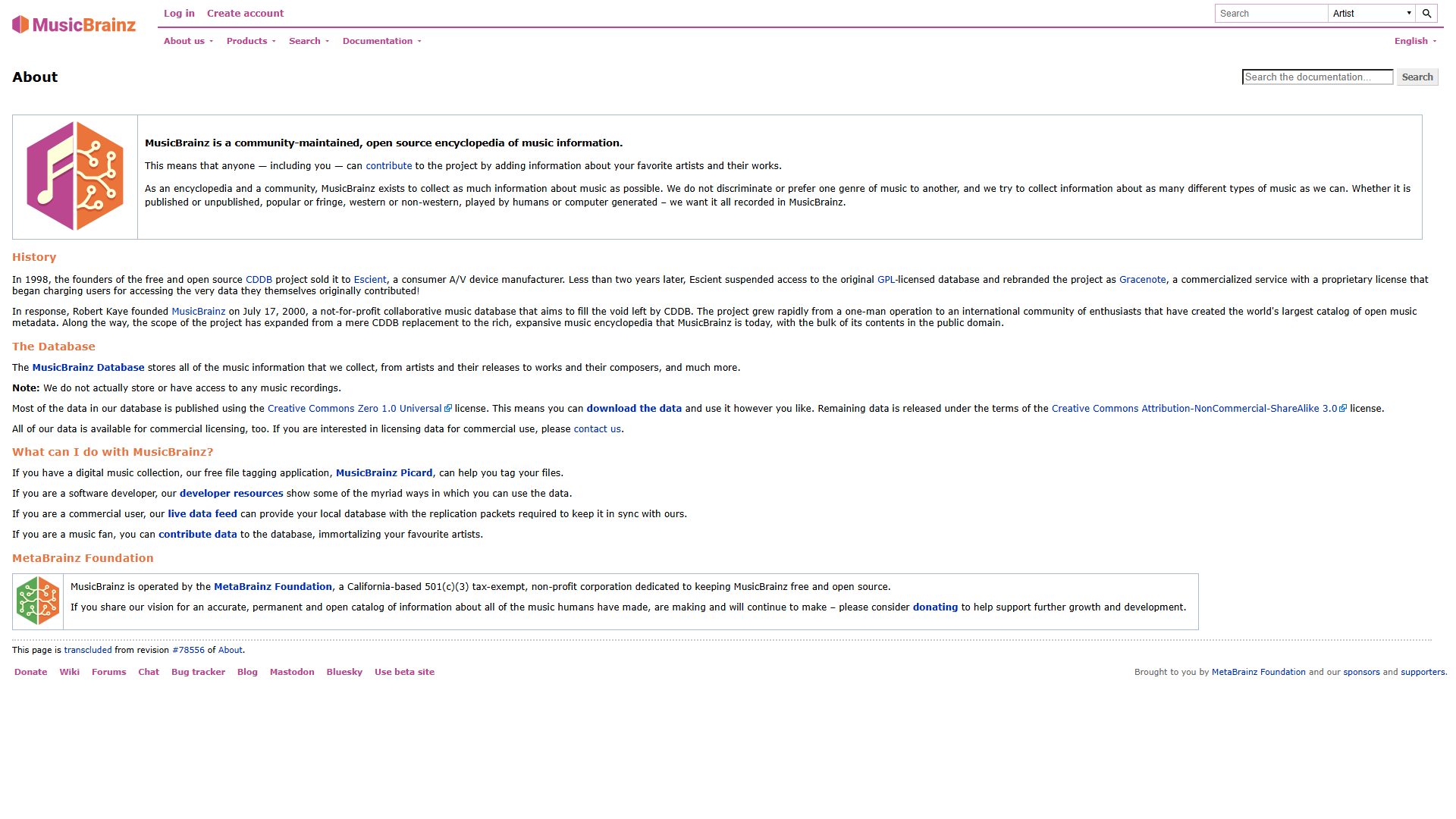The width and height of the screenshot is (1456, 819).
Task: Open the CDDB link
Action: click(x=259, y=280)
